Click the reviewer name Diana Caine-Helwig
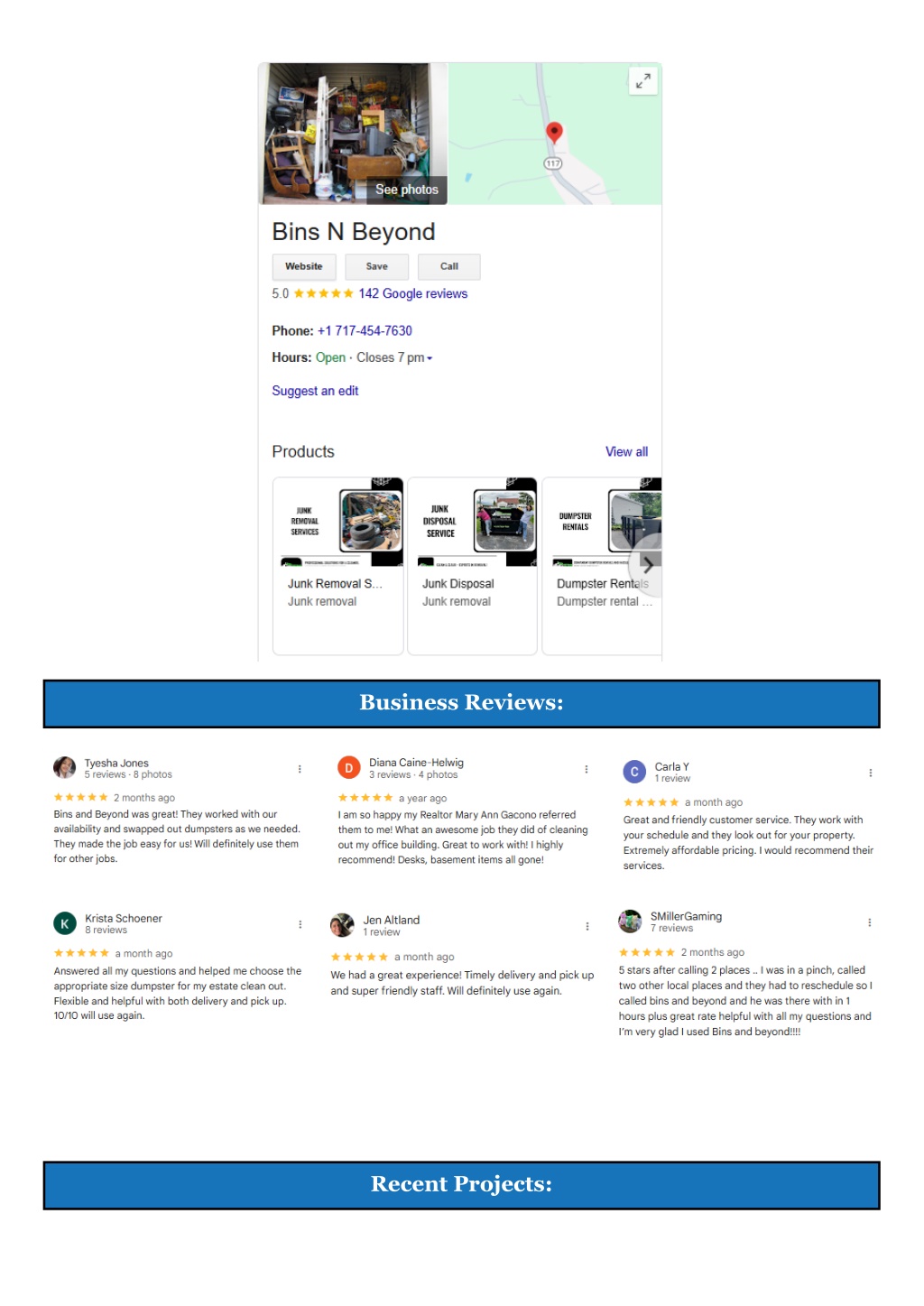This screenshot has height=1306, width=924. click(416, 763)
